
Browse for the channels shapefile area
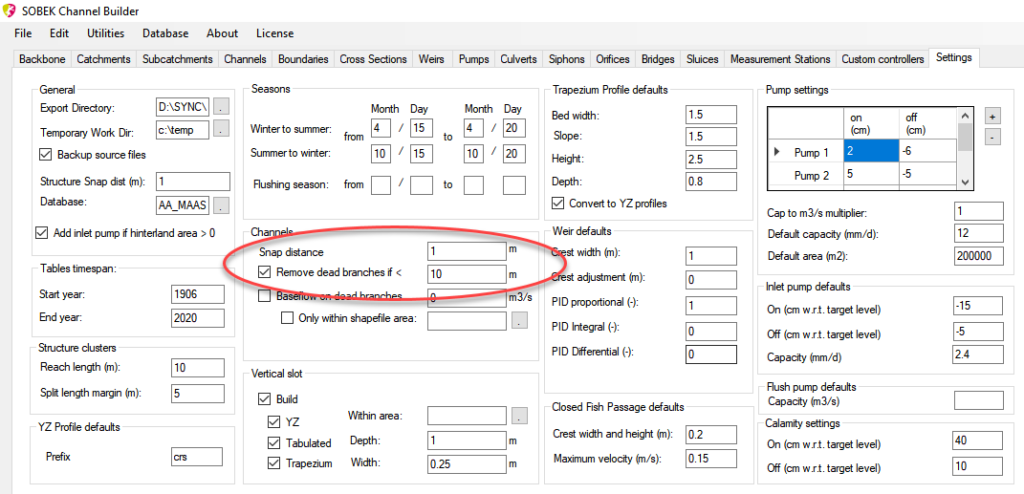[x=519, y=320]
